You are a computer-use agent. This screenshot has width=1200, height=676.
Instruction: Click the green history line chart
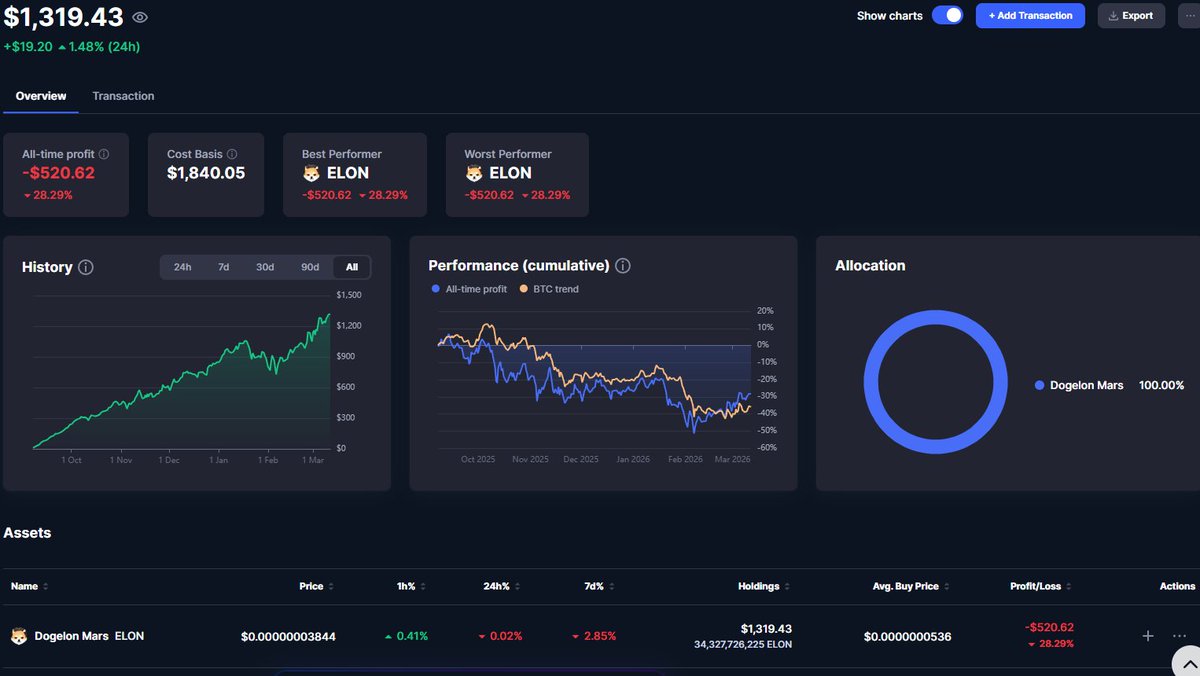click(181, 382)
